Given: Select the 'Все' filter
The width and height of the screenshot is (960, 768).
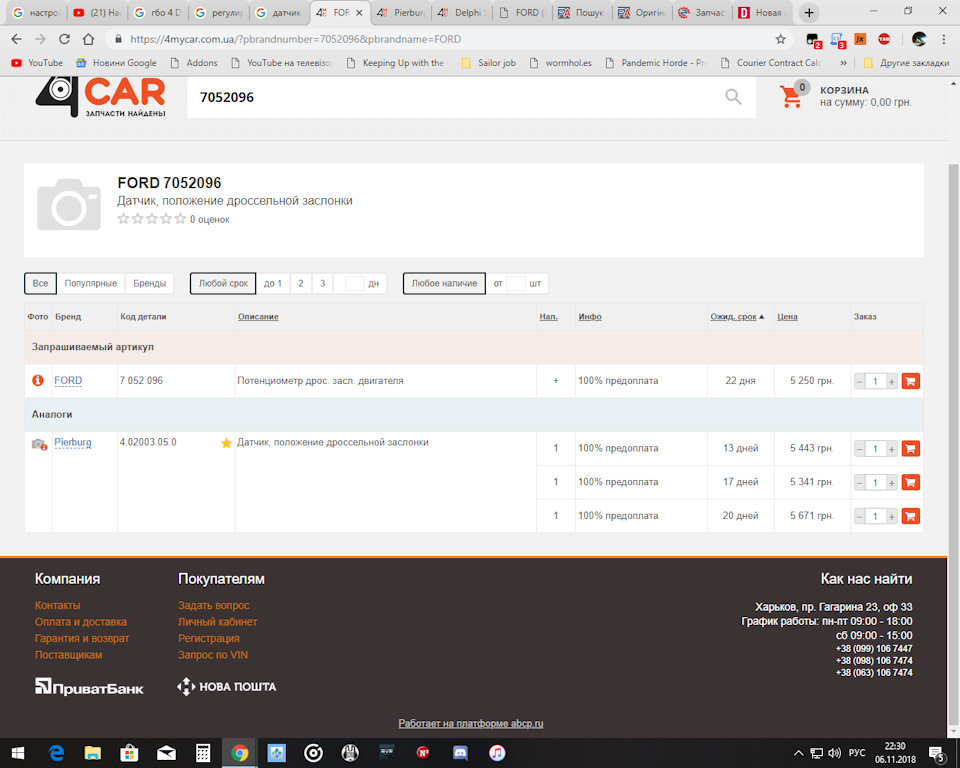Looking at the screenshot, I should pyautogui.click(x=40, y=284).
